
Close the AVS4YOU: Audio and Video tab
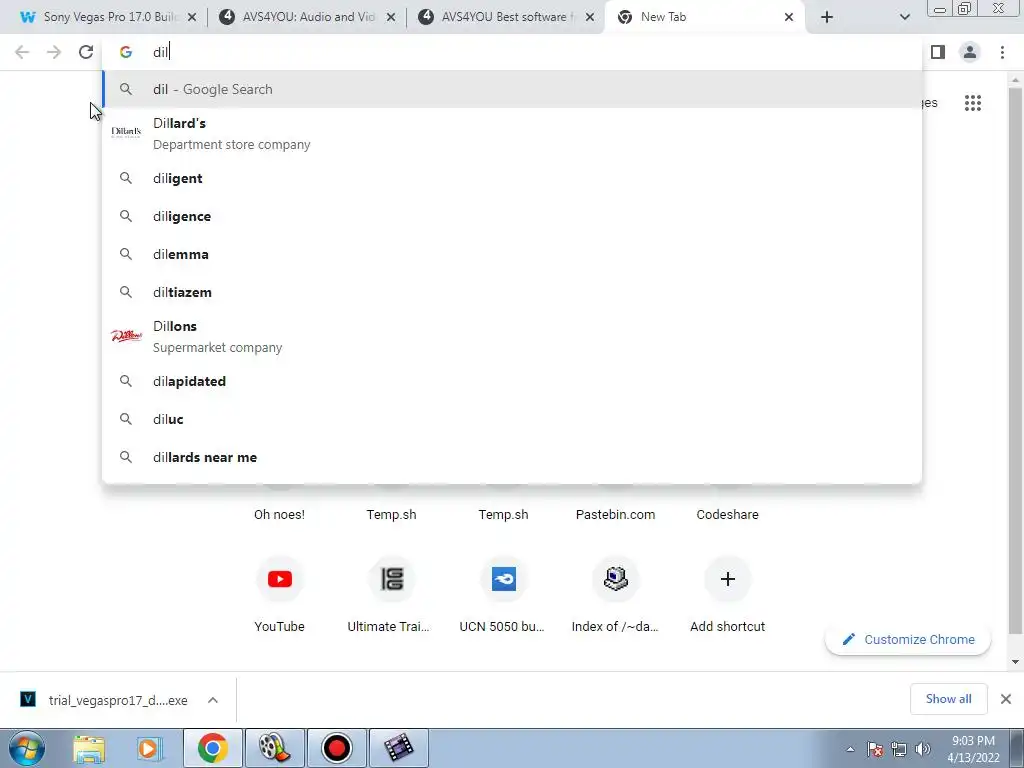click(x=391, y=18)
